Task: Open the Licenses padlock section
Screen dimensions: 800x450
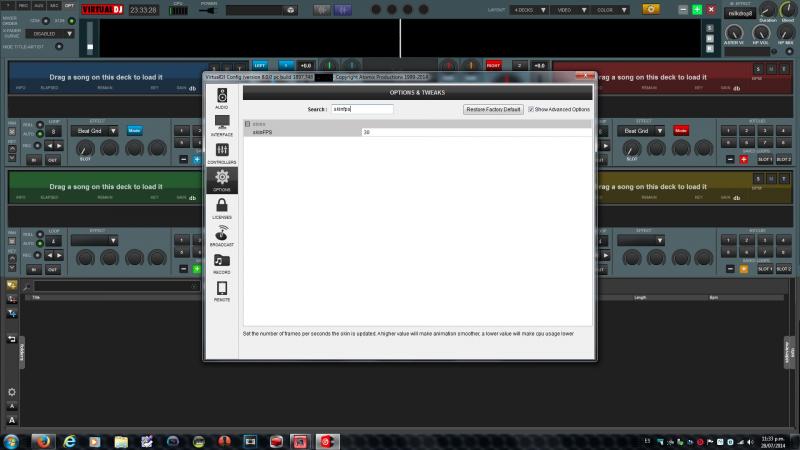Action: coord(222,208)
